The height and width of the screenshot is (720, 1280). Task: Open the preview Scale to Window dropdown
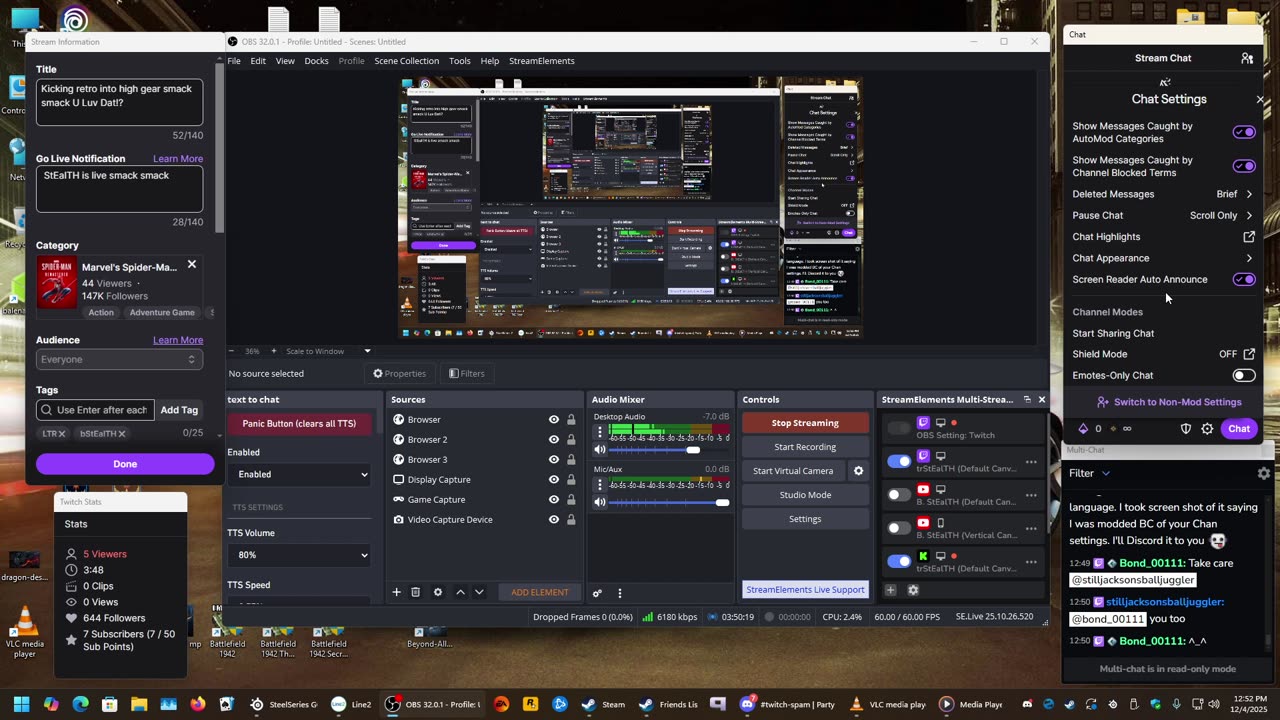click(327, 351)
